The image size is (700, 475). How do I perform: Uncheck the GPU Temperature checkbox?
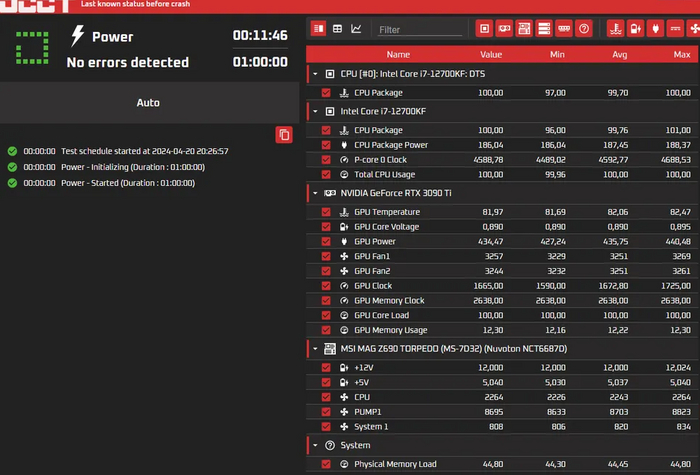click(326, 212)
